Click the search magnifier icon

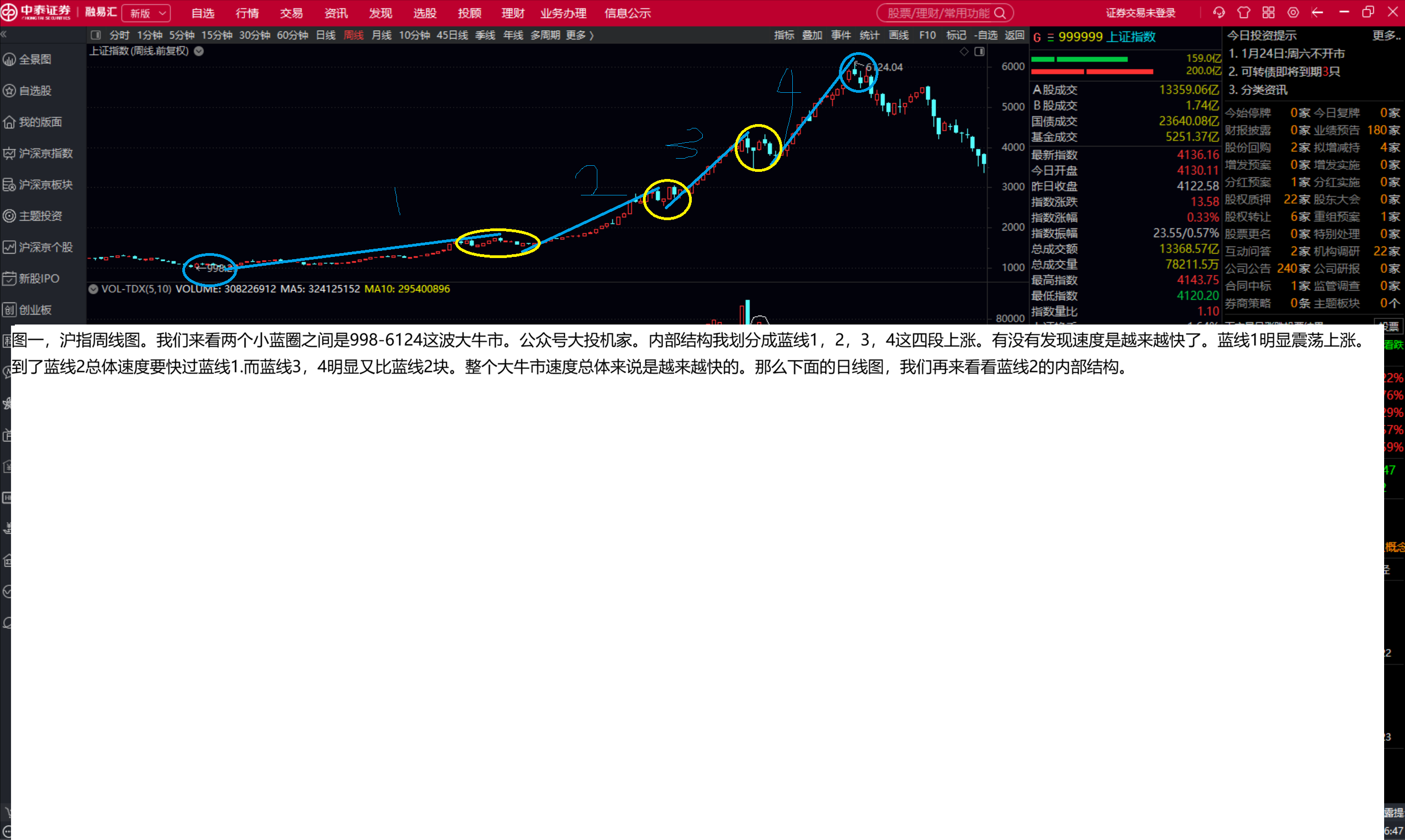tap(1000, 13)
